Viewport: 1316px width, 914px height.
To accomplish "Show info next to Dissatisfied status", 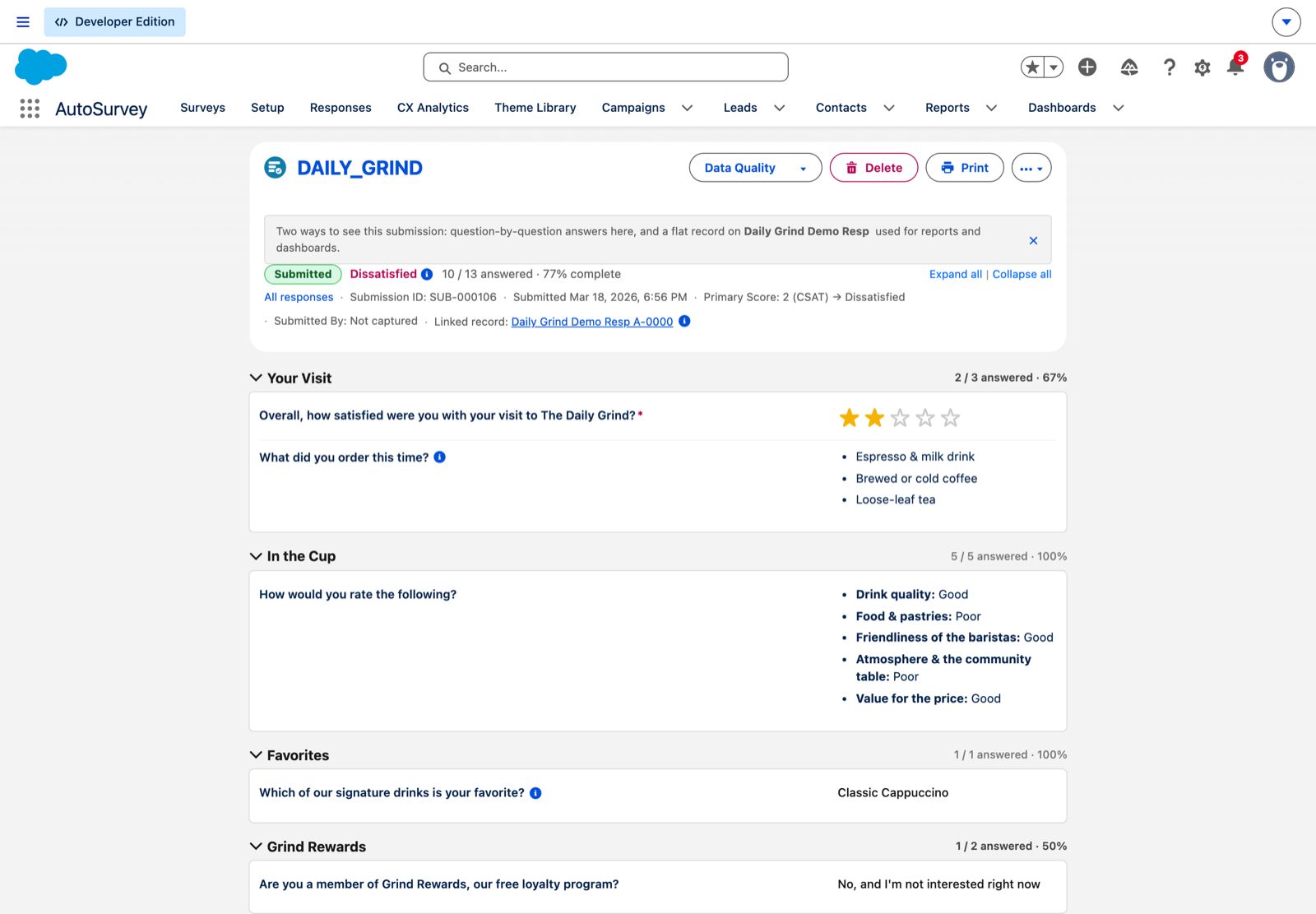I will point(427,275).
